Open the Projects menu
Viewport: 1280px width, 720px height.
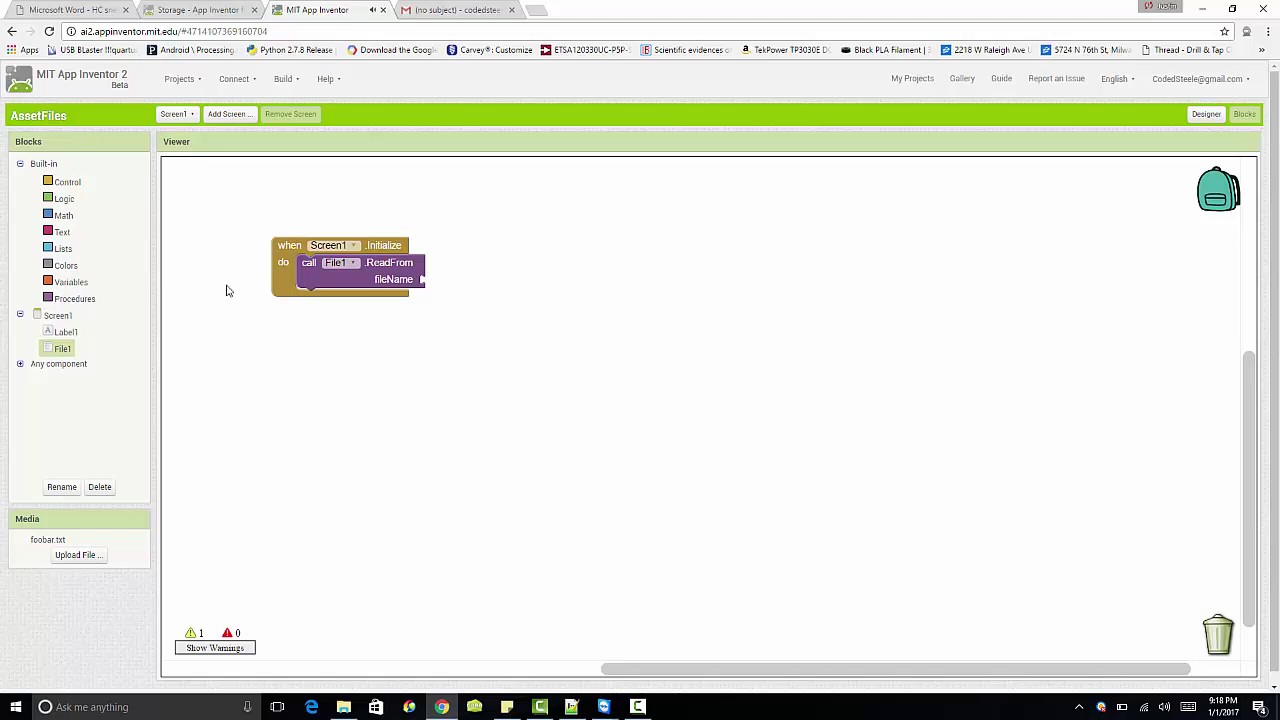[x=183, y=79]
